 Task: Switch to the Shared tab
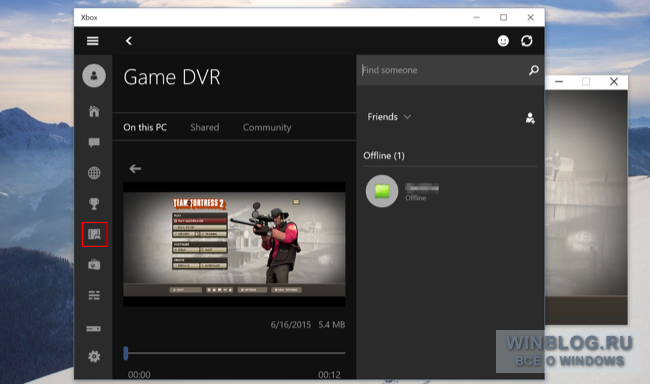204,127
